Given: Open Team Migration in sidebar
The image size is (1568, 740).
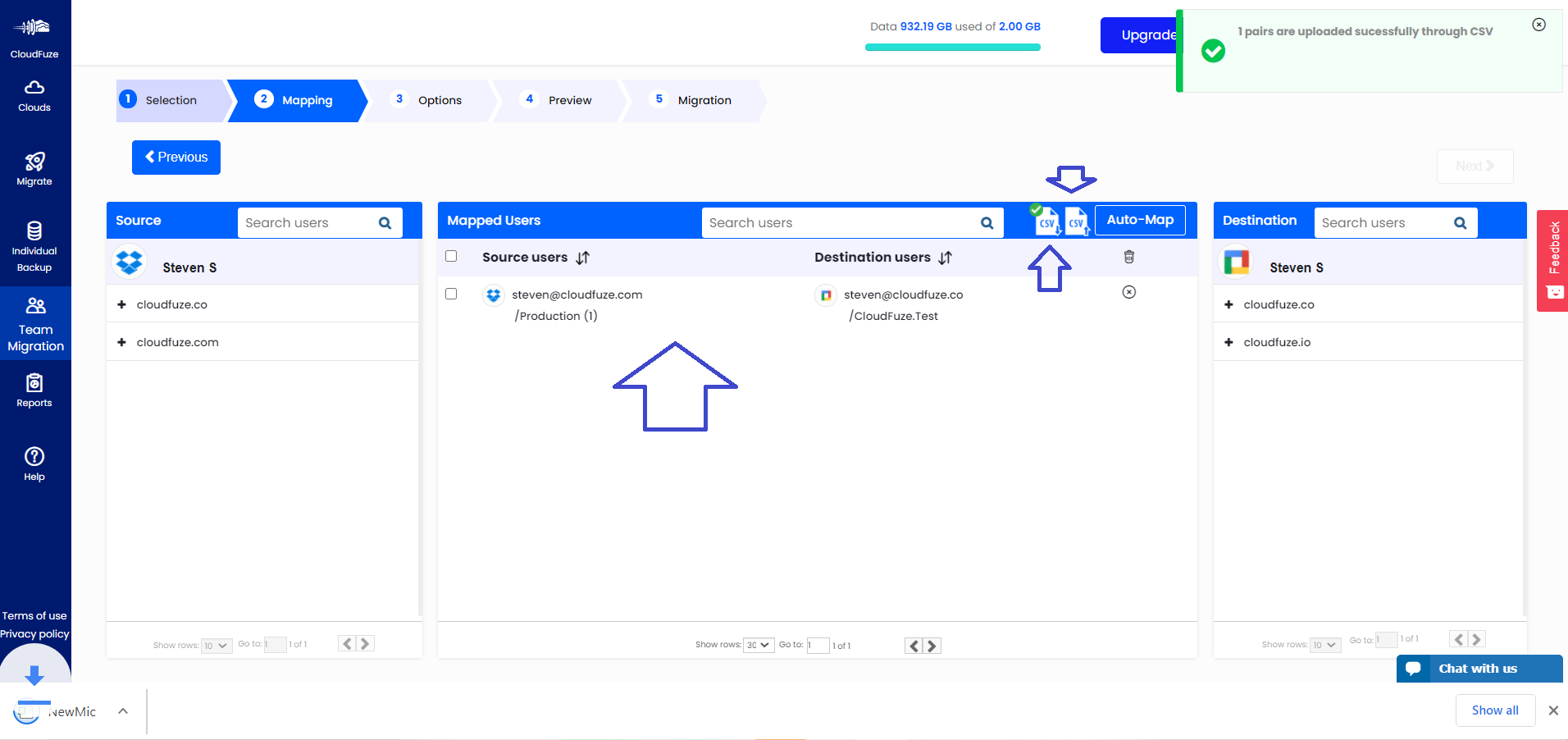Looking at the screenshot, I should click(35, 324).
